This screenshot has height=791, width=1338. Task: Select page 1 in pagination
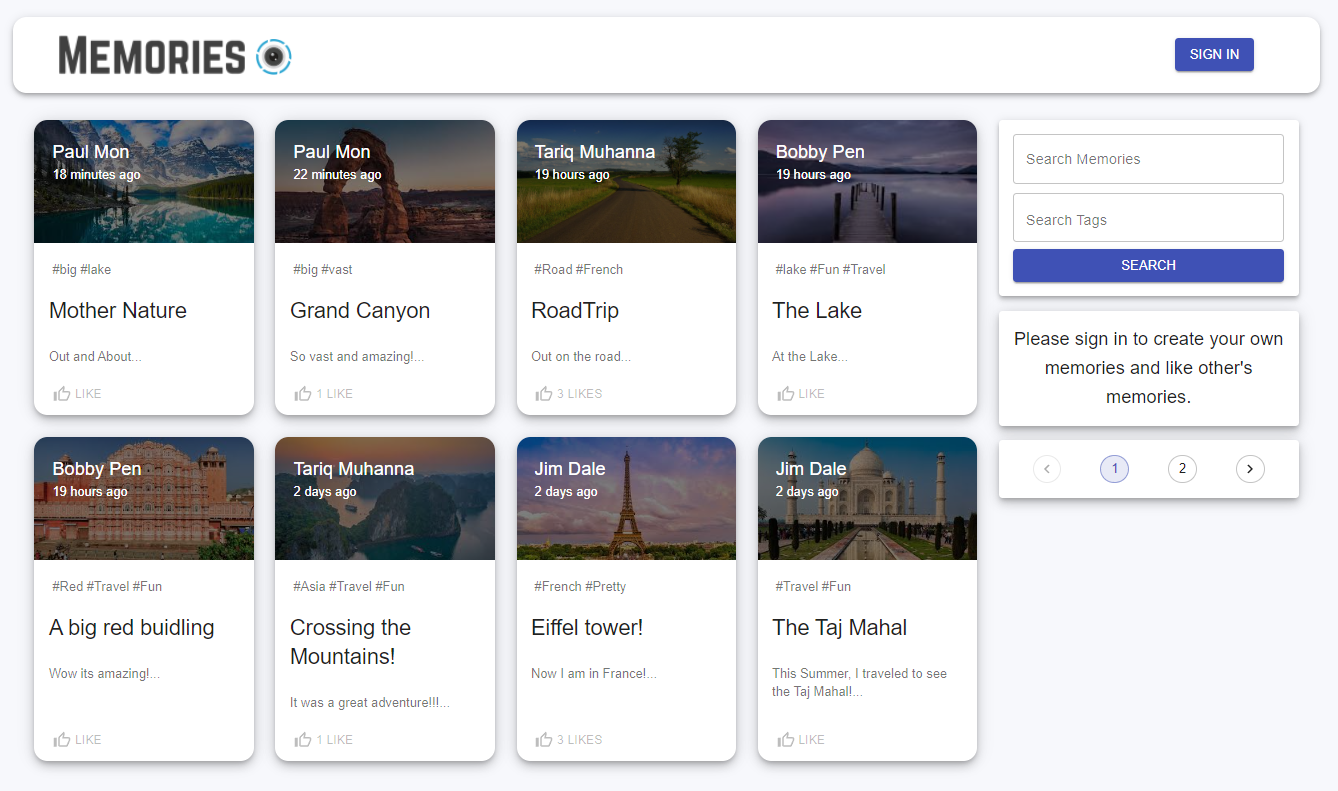(1114, 468)
